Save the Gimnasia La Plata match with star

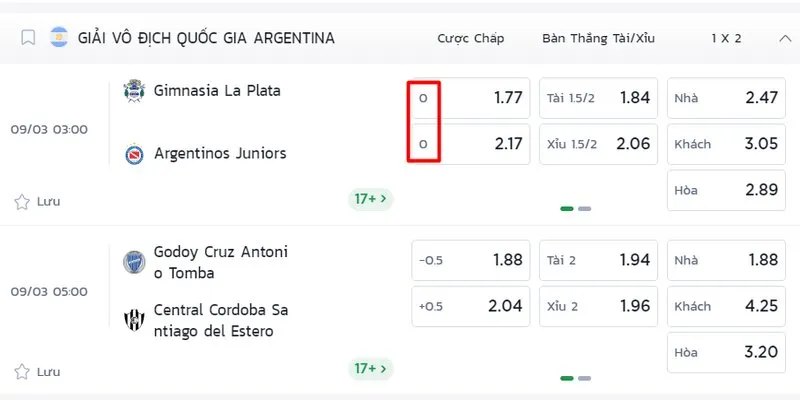coord(22,201)
